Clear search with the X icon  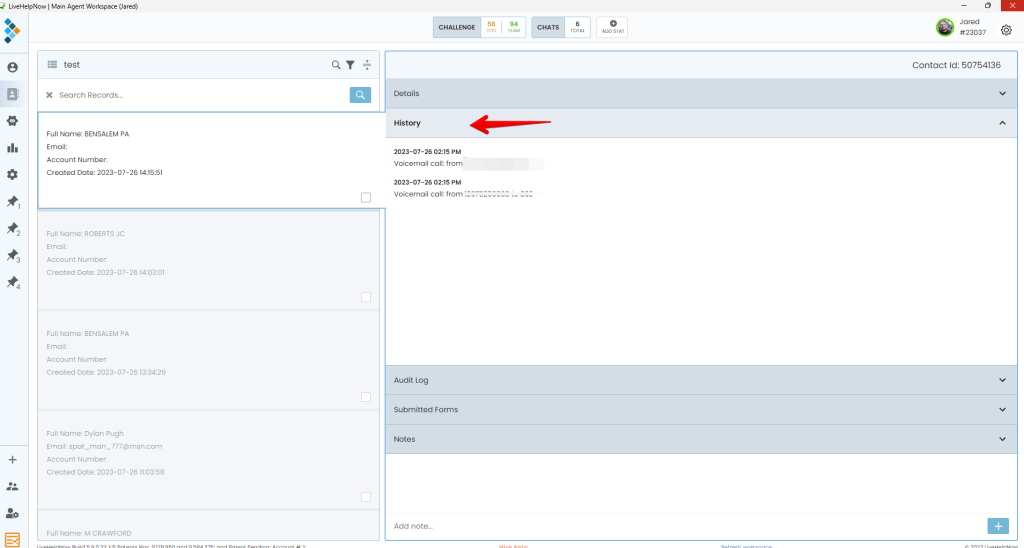coord(49,95)
